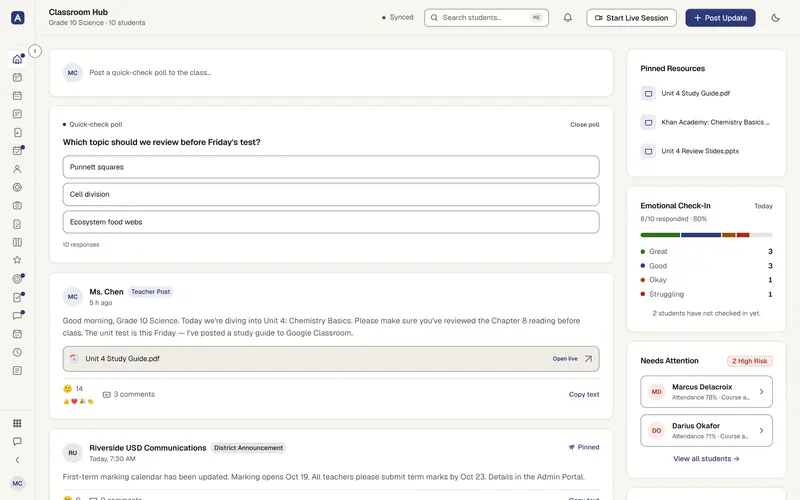The image size is (800, 500).
Task: Click 'Copy text' on Ms. Chen's post
Action: point(584,394)
